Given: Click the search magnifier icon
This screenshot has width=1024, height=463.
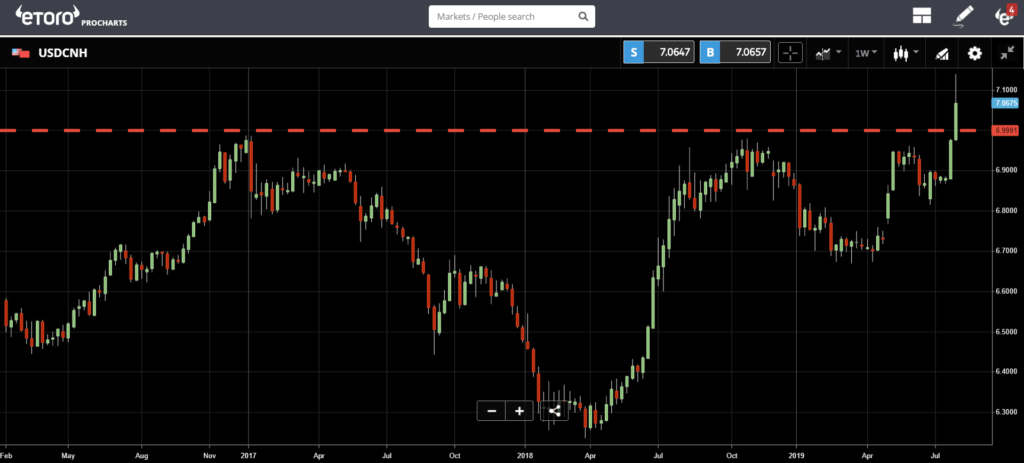Looking at the screenshot, I should point(583,16).
